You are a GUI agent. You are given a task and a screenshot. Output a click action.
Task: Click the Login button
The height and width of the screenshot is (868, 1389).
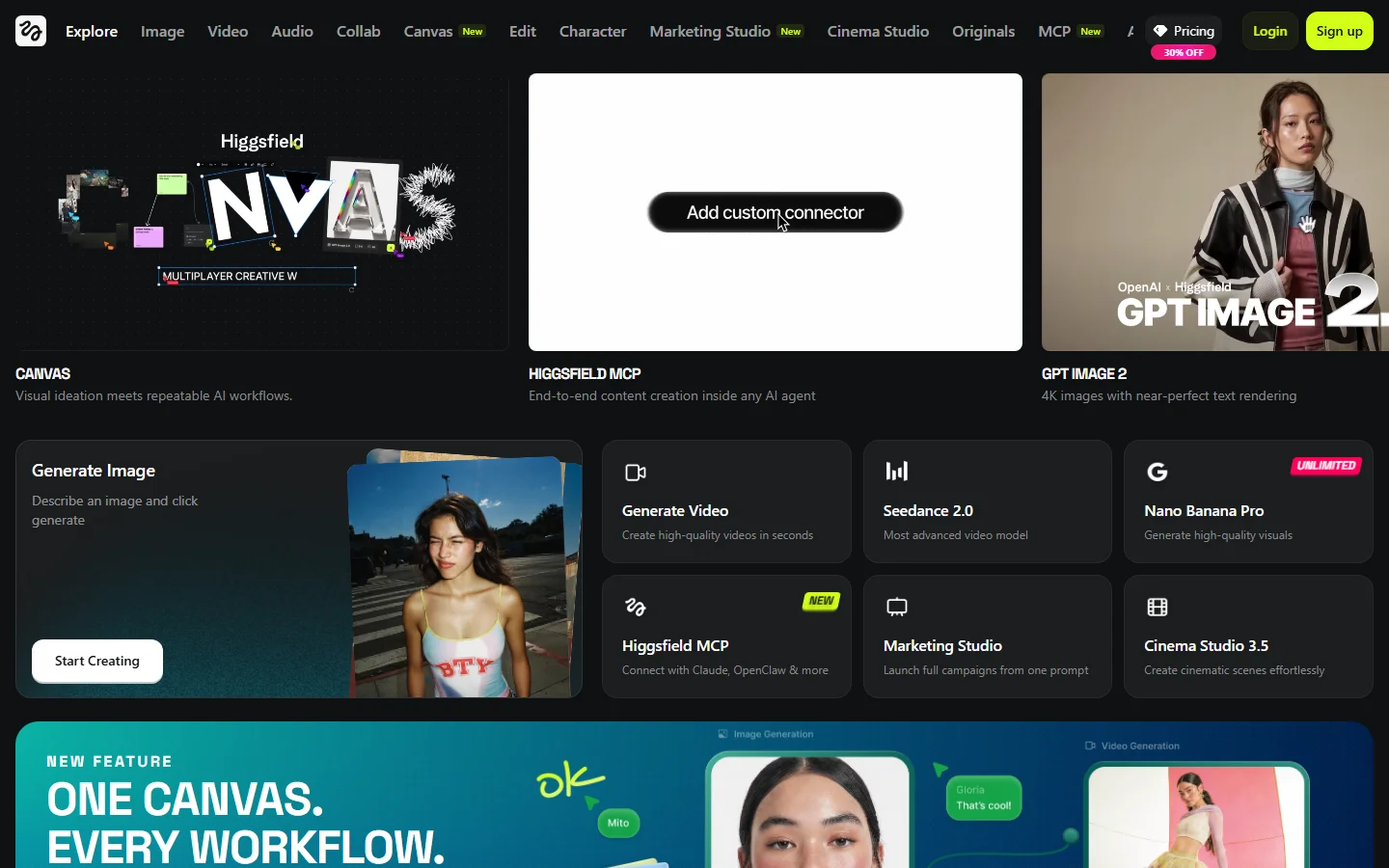[1269, 31]
